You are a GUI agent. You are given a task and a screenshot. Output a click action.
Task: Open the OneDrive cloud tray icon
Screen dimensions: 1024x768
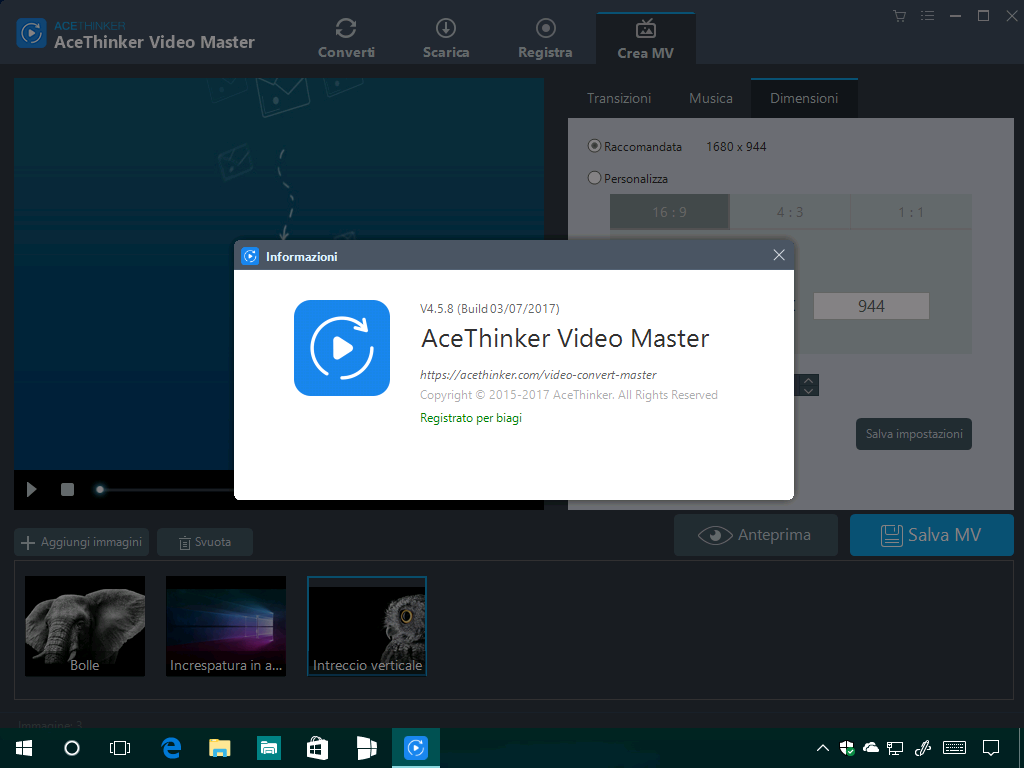click(x=871, y=748)
